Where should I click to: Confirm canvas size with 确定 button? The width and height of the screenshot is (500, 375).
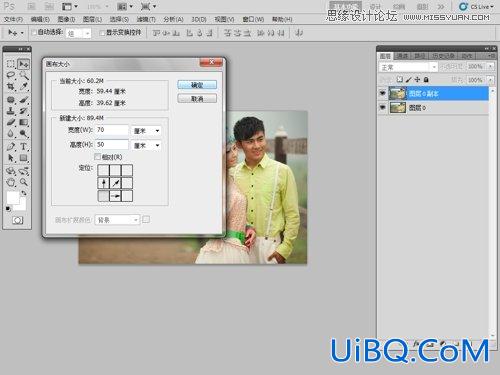197,85
